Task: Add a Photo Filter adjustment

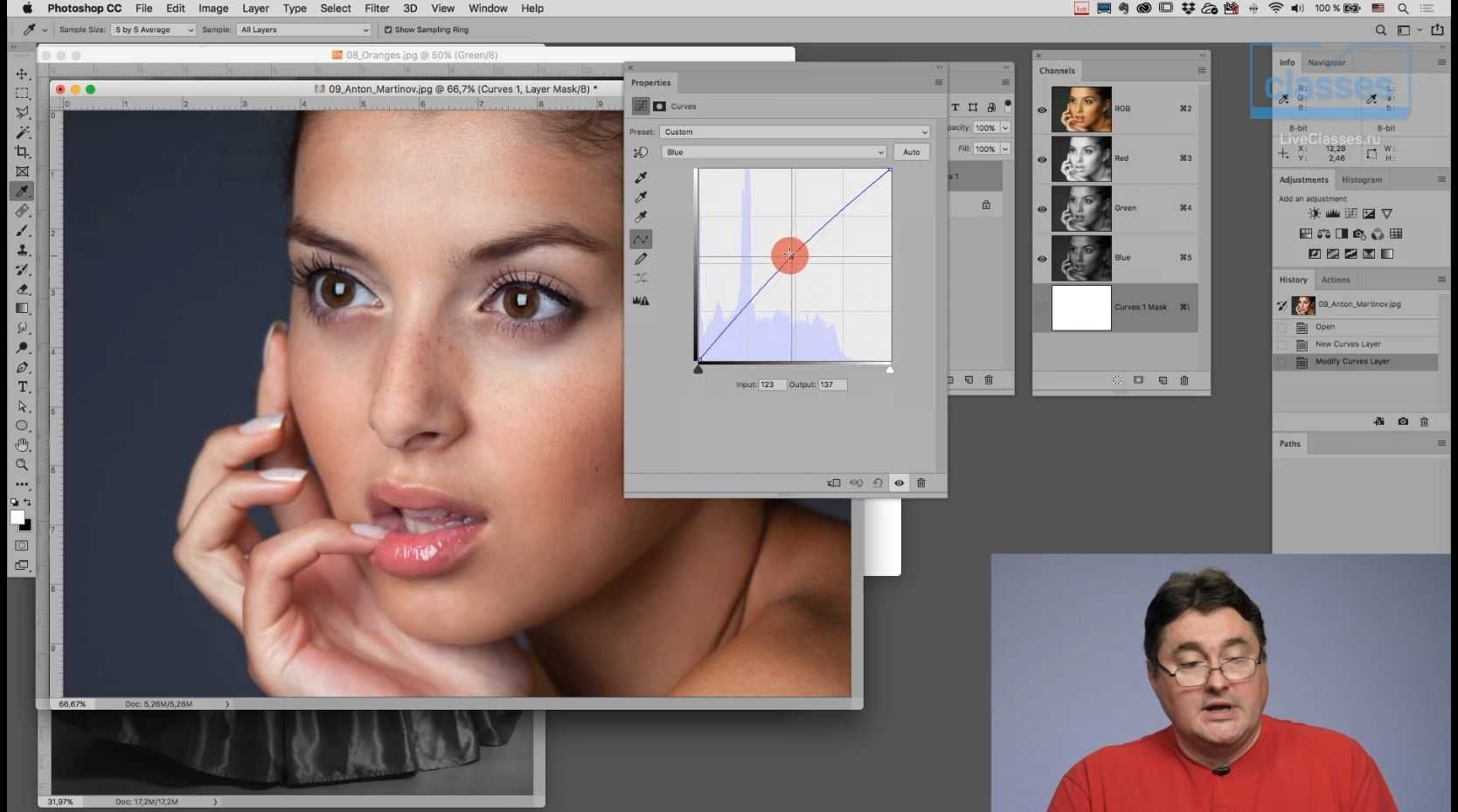Action: coord(1359,234)
